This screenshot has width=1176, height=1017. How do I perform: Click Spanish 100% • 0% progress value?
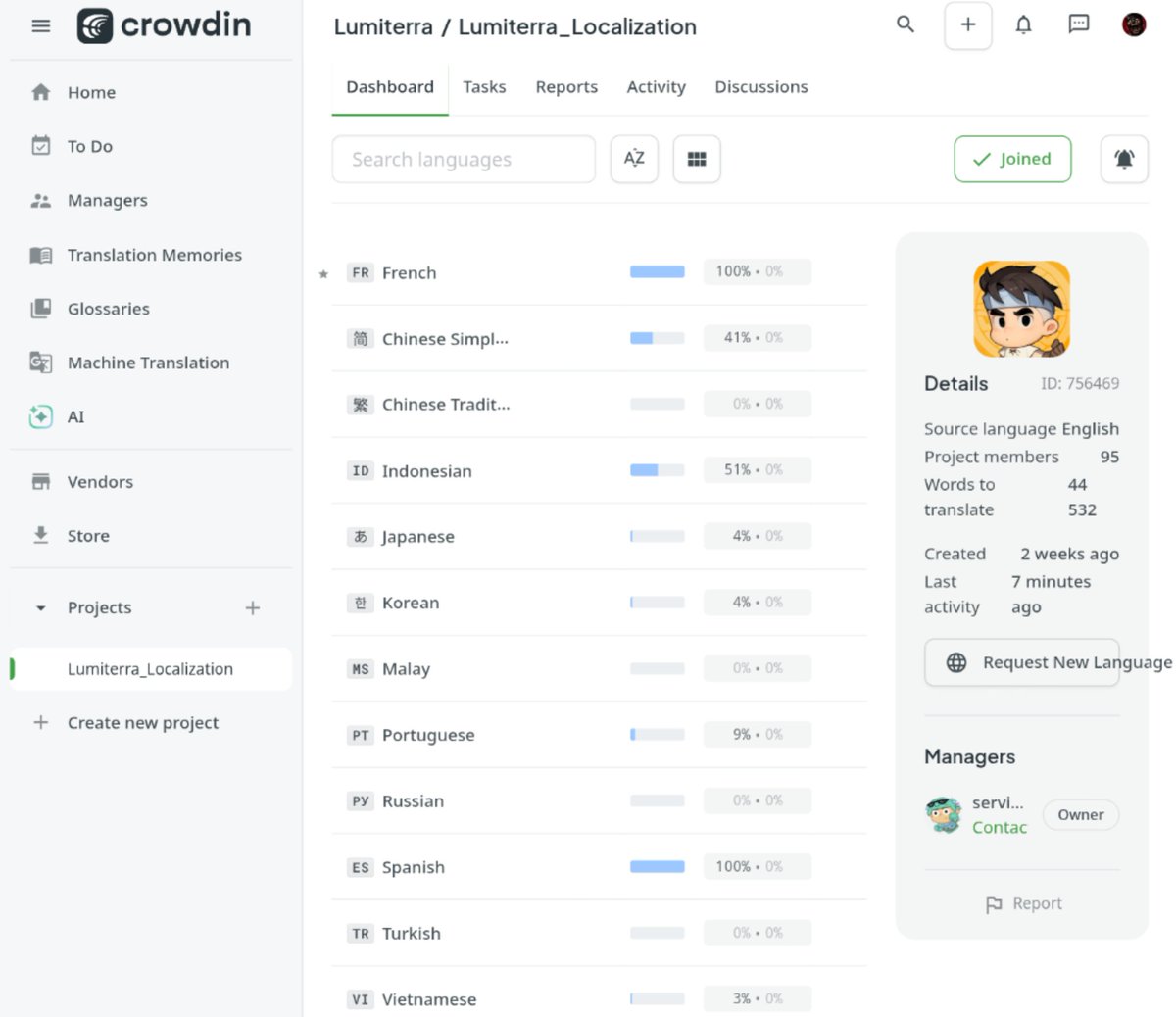(758, 867)
